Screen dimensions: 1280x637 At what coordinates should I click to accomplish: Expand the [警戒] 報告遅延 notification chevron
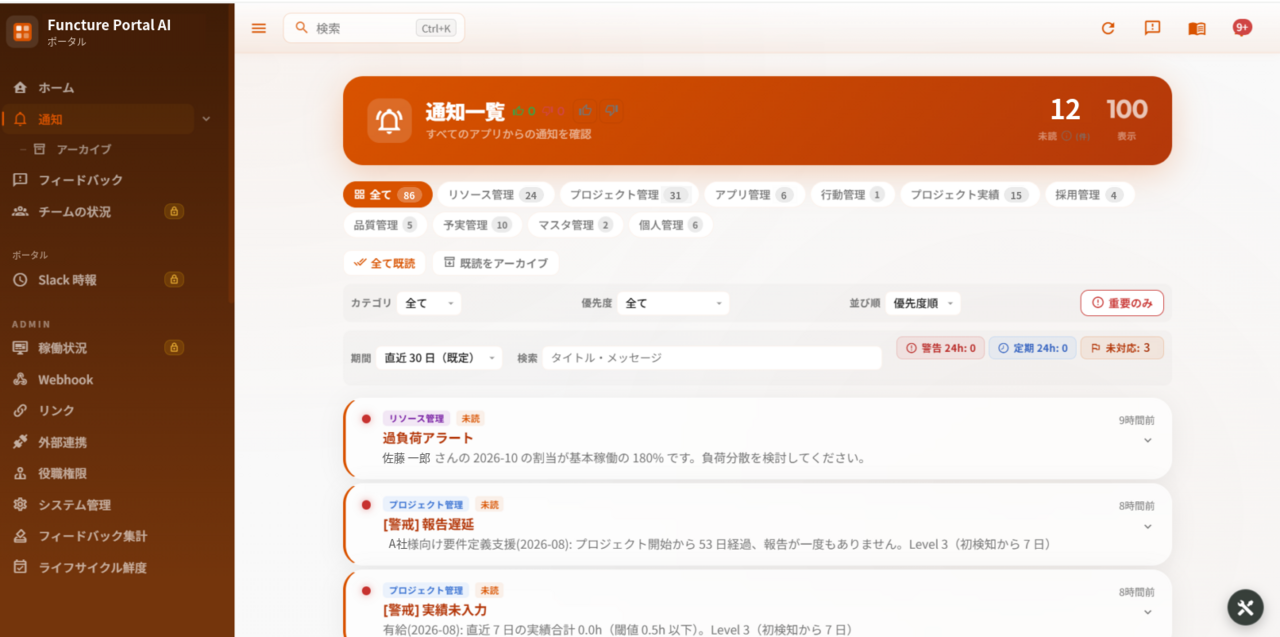(1147, 526)
